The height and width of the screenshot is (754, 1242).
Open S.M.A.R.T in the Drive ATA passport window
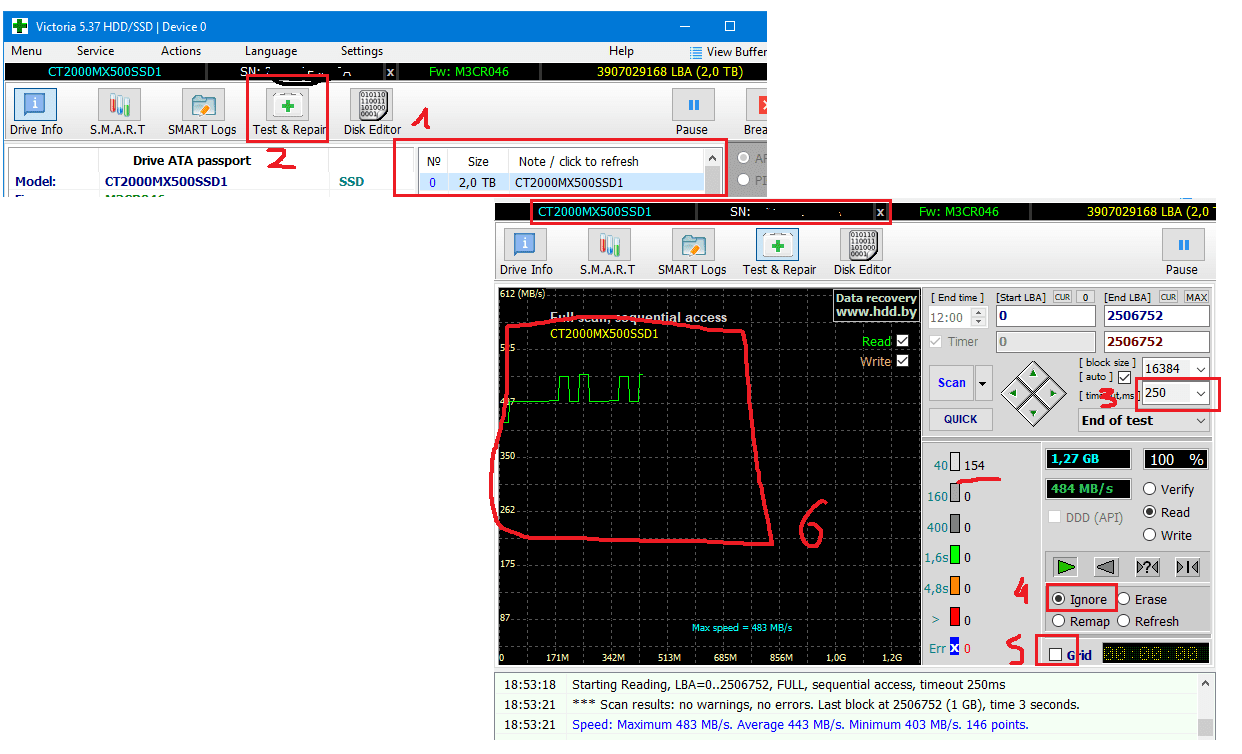tap(118, 112)
